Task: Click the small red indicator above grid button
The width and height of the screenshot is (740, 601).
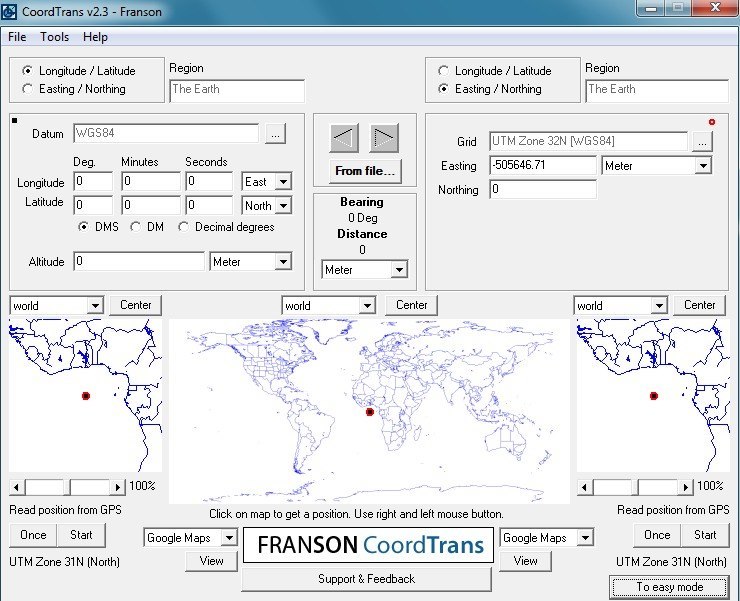Action: [711, 122]
